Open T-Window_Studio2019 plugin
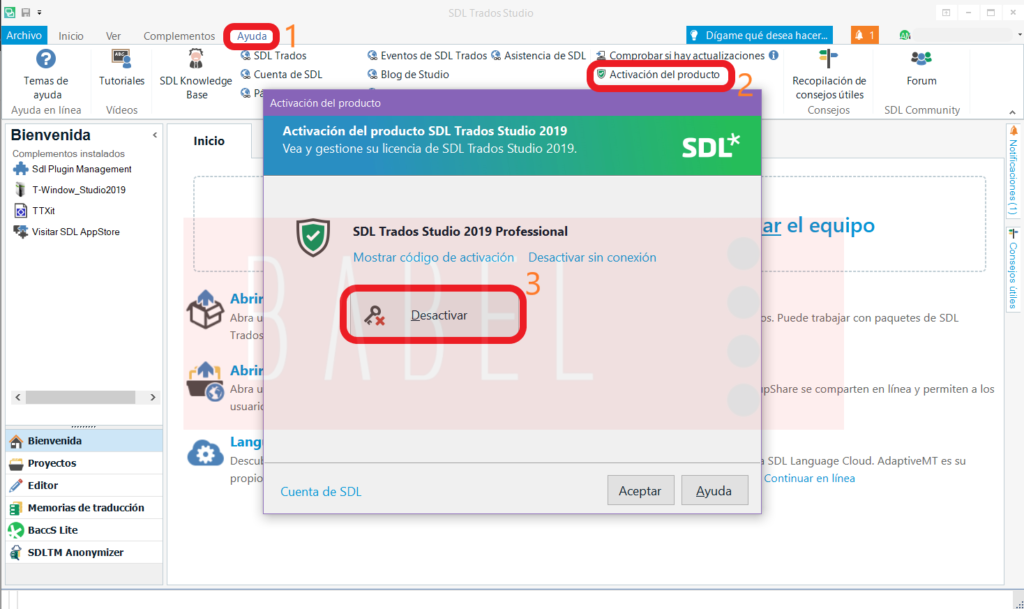The height and width of the screenshot is (609, 1024). click(x=69, y=190)
